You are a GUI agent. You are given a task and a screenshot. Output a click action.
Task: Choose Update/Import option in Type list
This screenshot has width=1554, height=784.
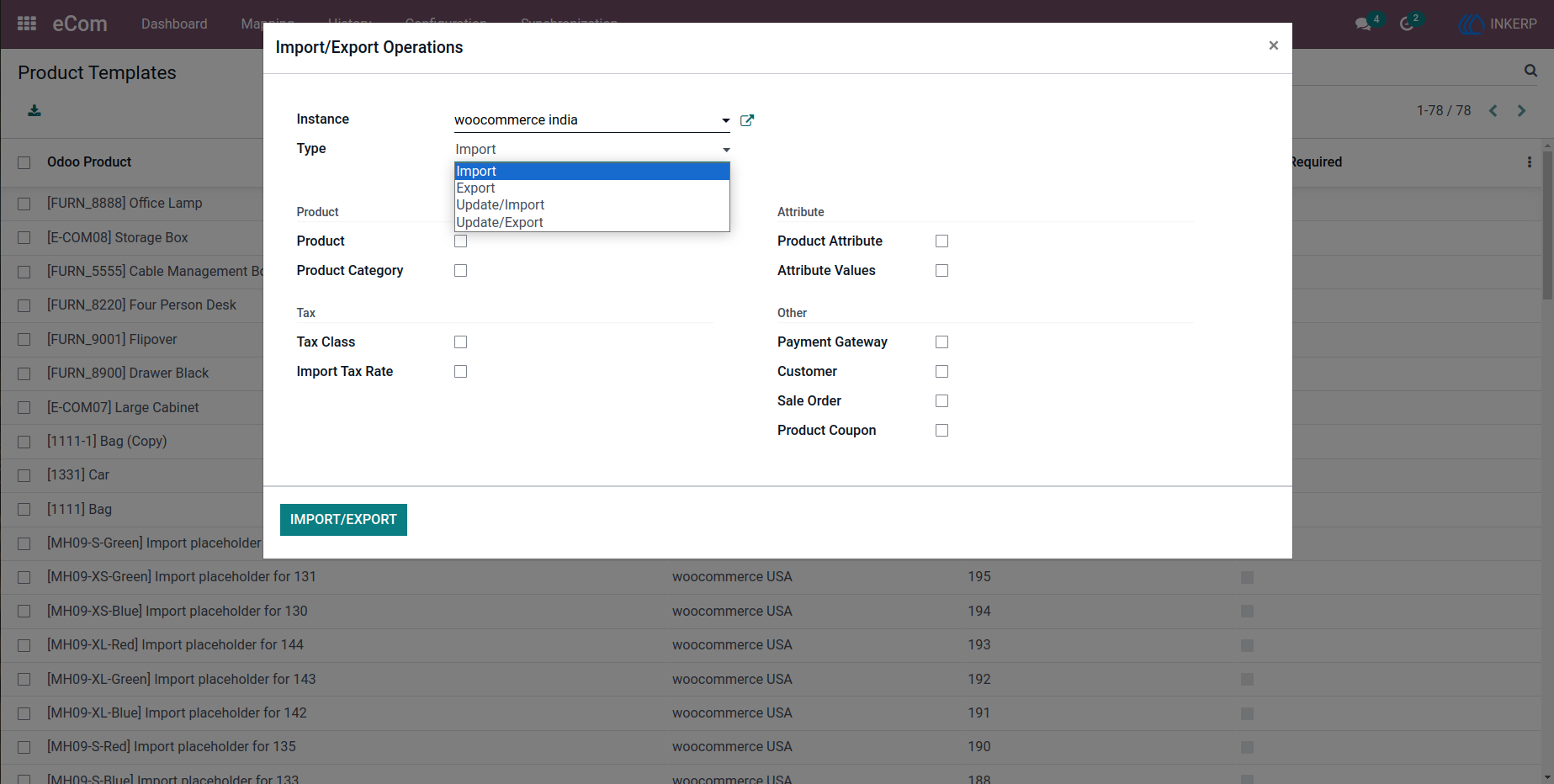[x=591, y=205]
